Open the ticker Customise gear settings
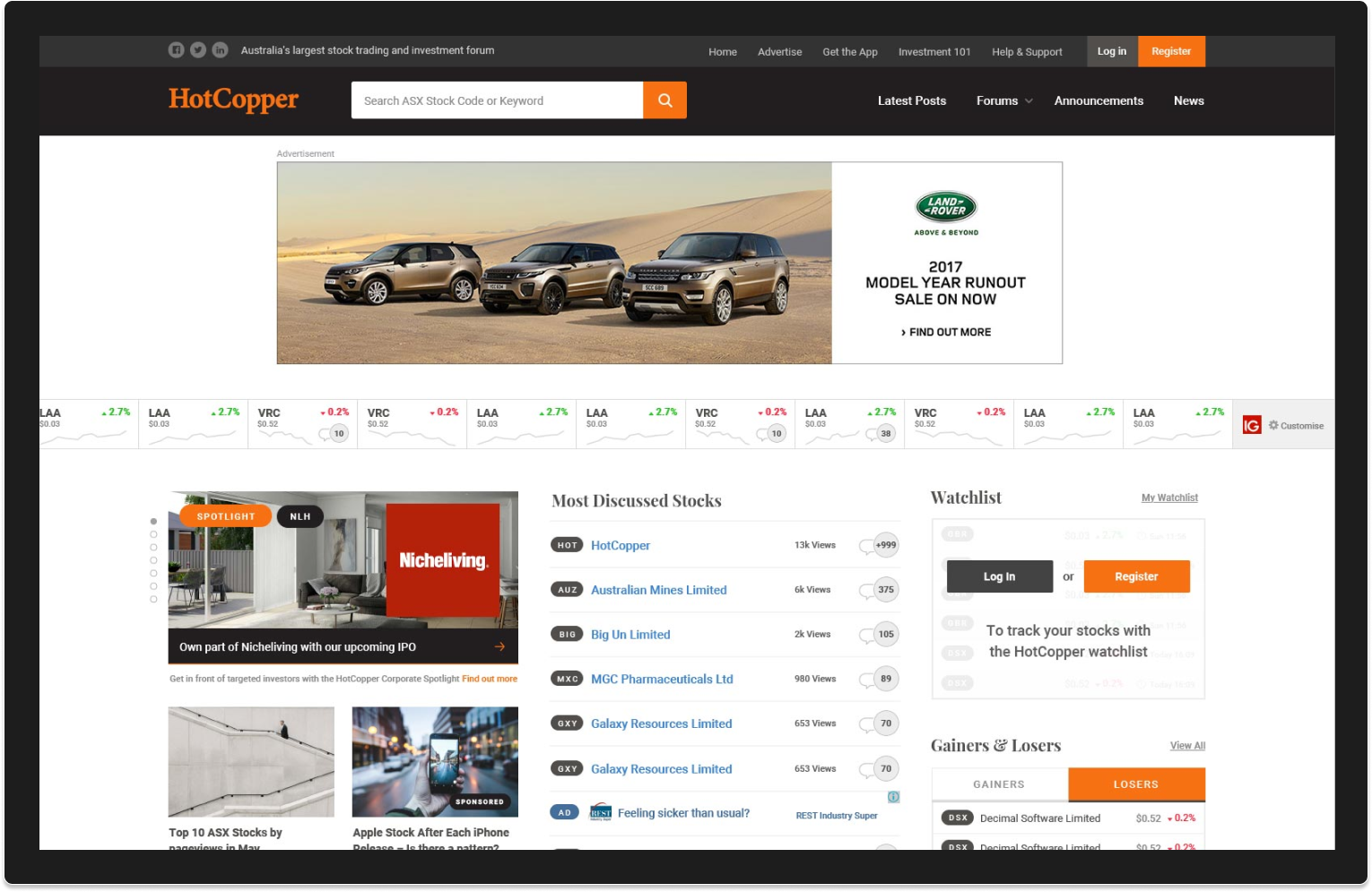 (1296, 425)
